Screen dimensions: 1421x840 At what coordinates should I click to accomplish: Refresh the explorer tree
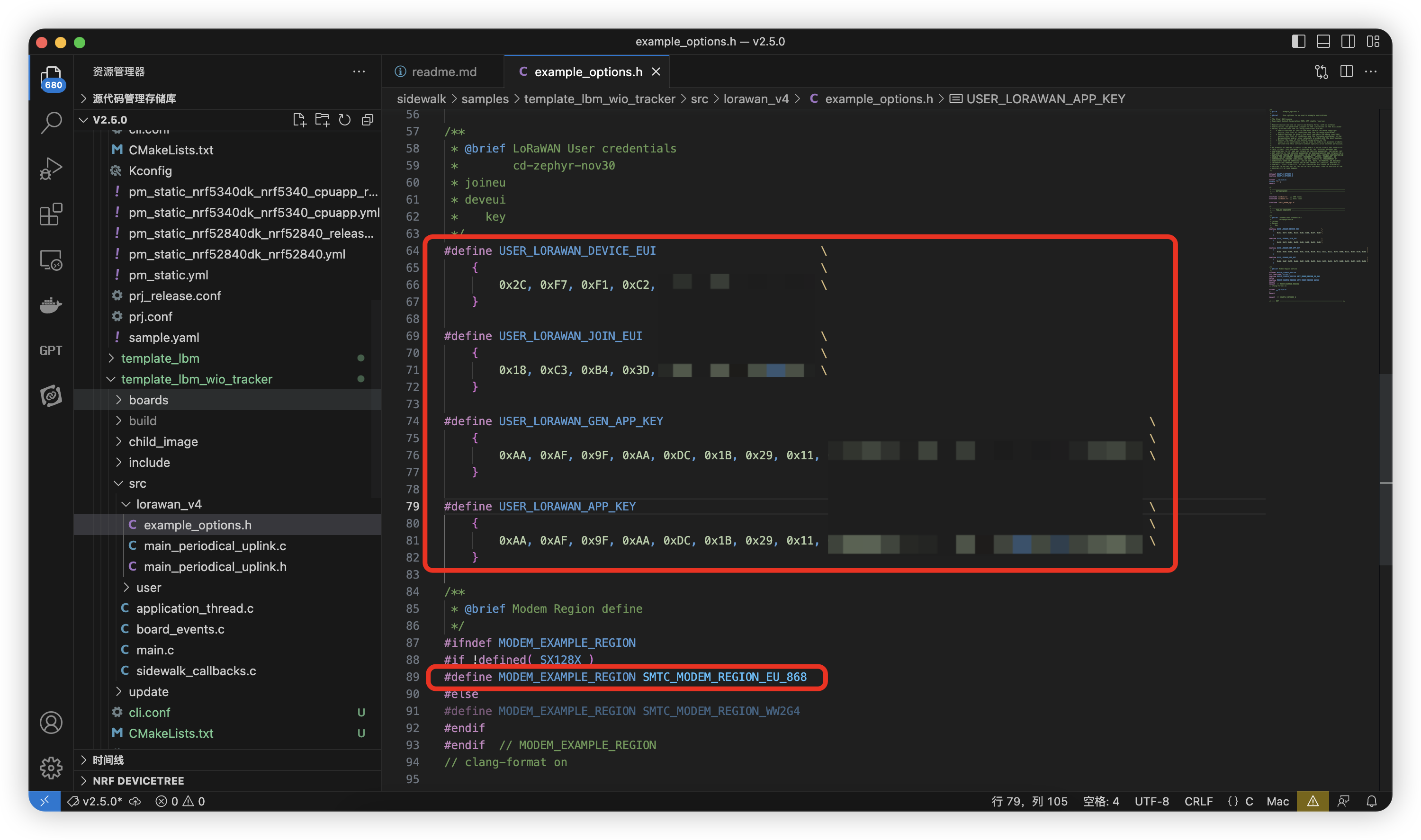point(345,119)
